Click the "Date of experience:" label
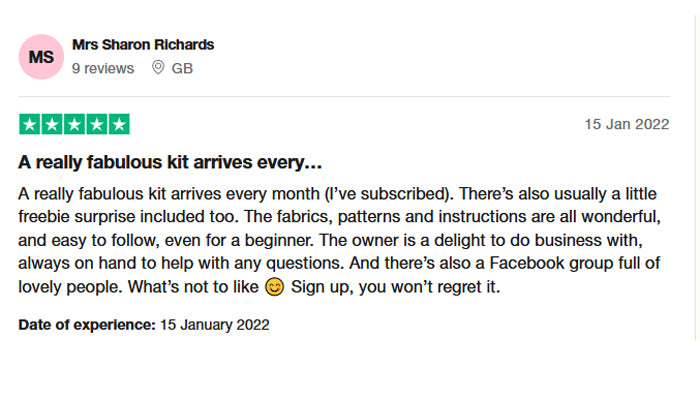The height and width of the screenshot is (400, 700). pyautogui.click(x=86, y=325)
